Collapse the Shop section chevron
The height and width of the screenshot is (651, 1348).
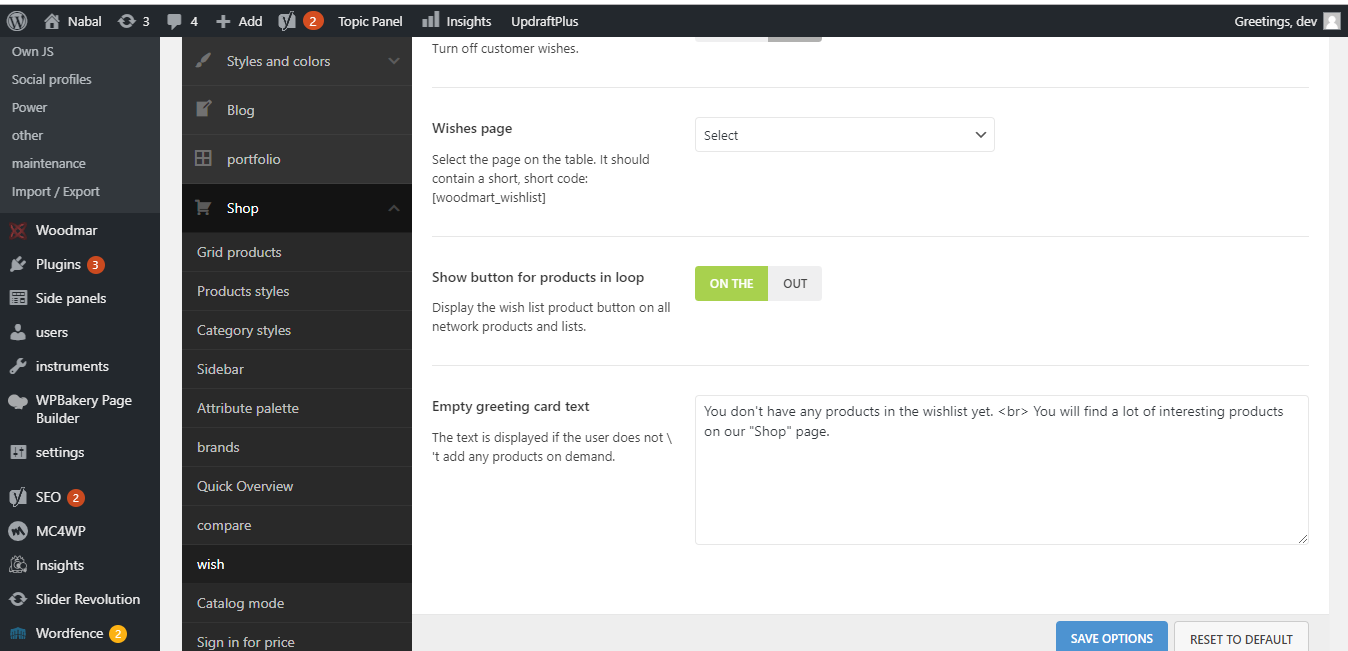[x=393, y=208]
